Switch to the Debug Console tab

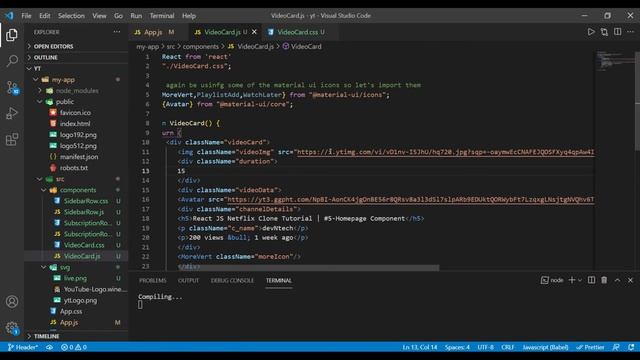(x=232, y=280)
